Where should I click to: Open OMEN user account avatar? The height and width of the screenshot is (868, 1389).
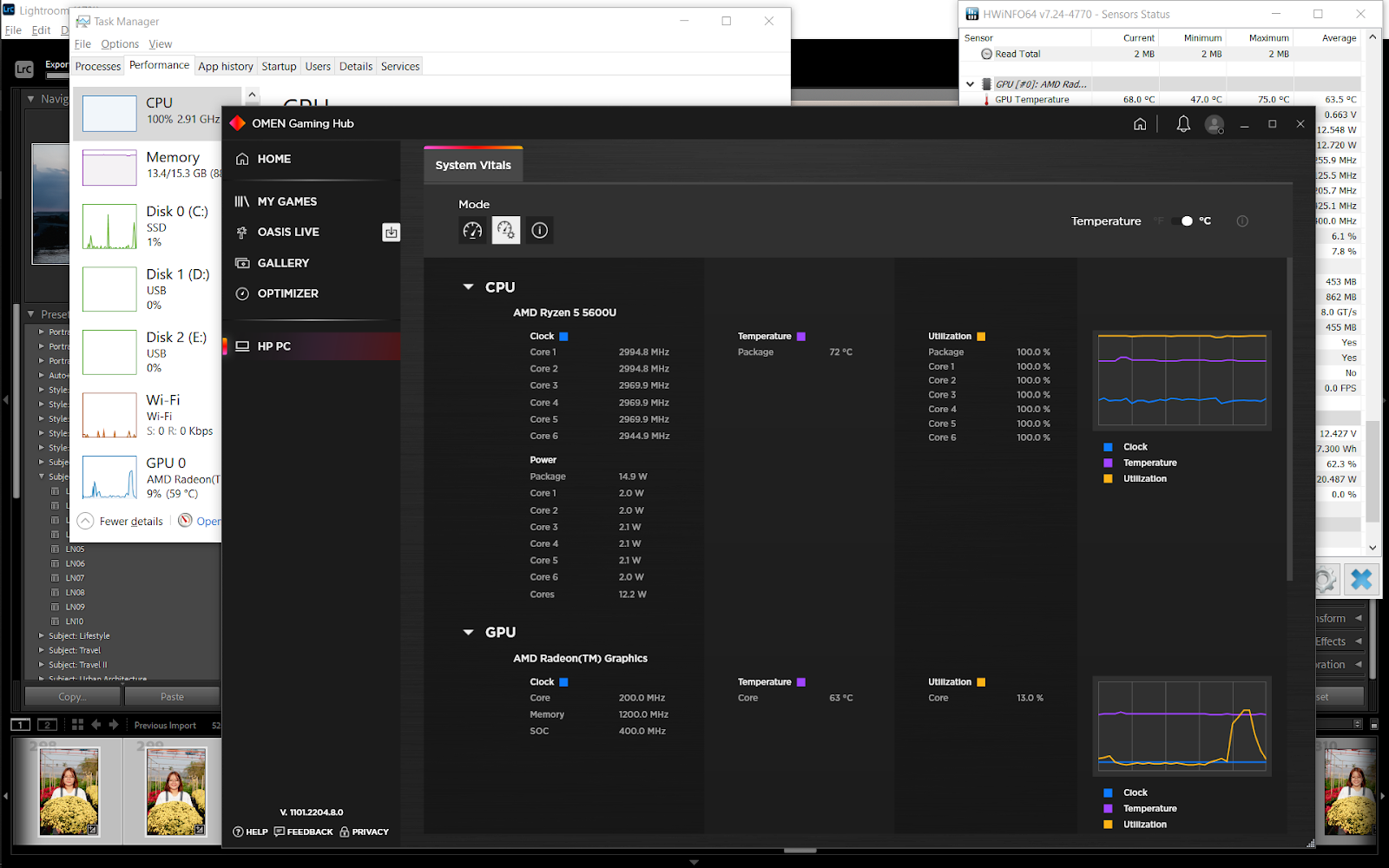point(1215,124)
